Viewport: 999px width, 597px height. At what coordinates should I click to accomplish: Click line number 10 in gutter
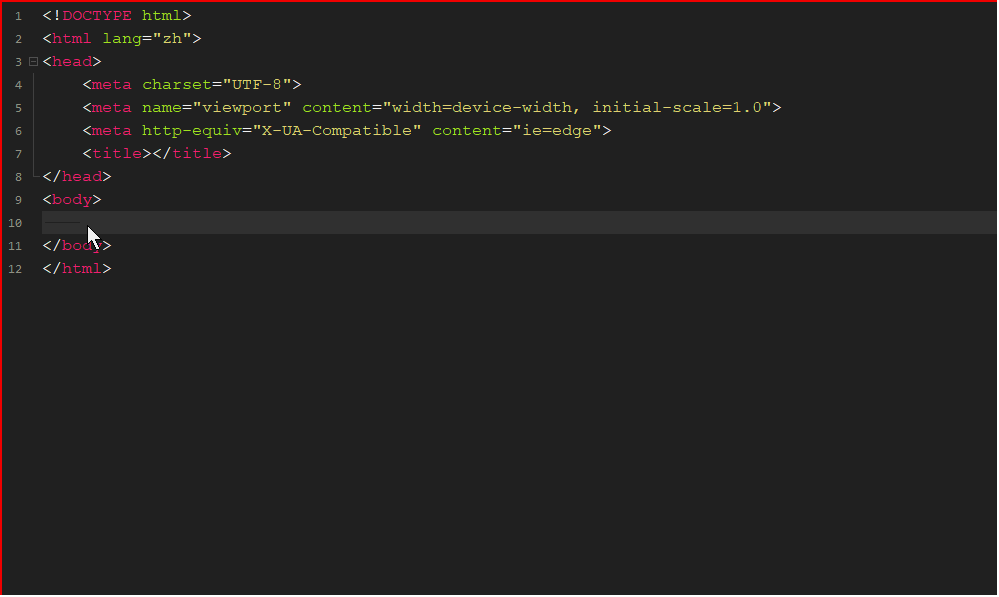pyautogui.click(x=15, y=222)
